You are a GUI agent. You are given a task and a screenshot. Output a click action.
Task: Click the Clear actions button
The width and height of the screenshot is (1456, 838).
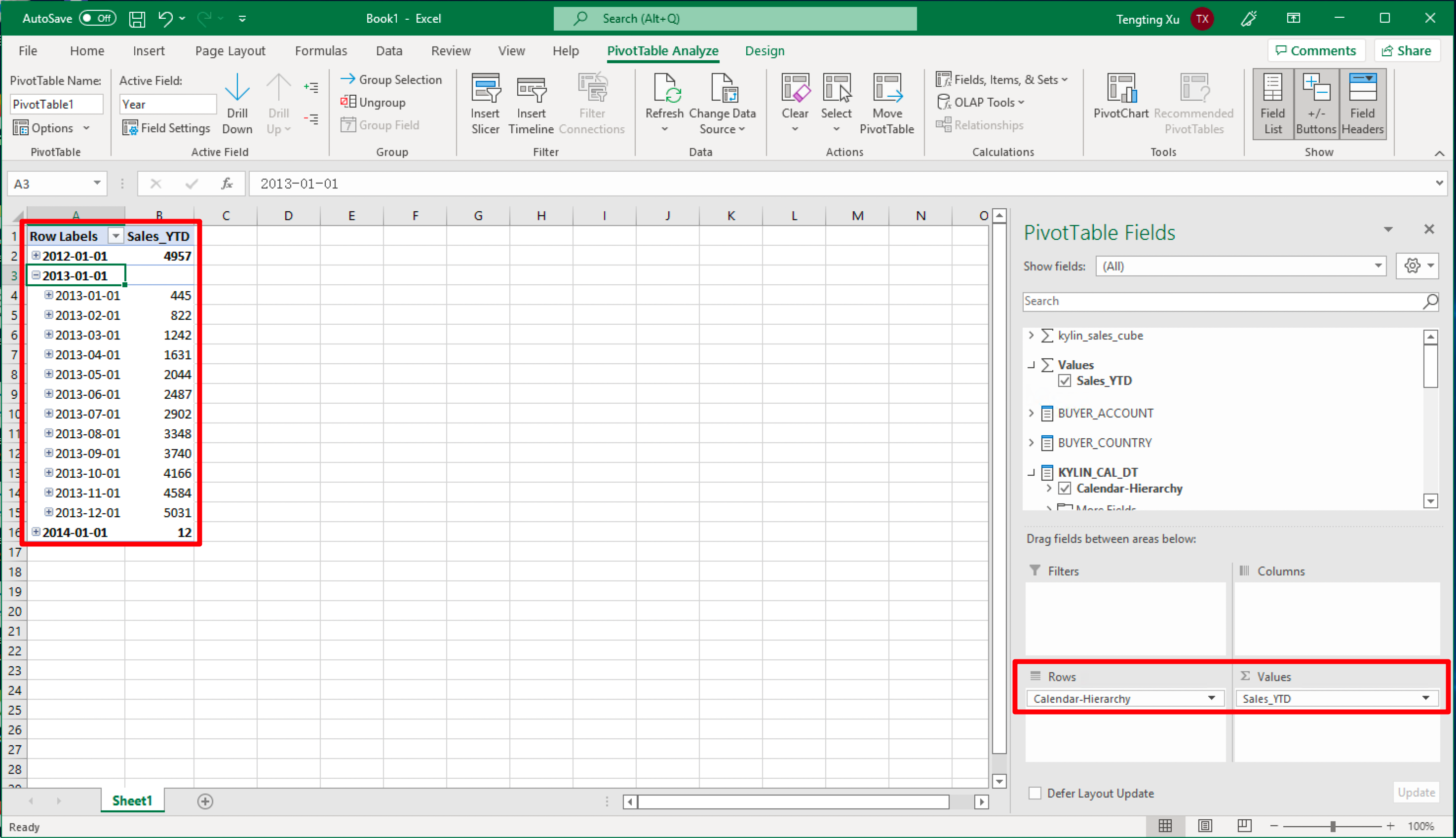[795, 103]
